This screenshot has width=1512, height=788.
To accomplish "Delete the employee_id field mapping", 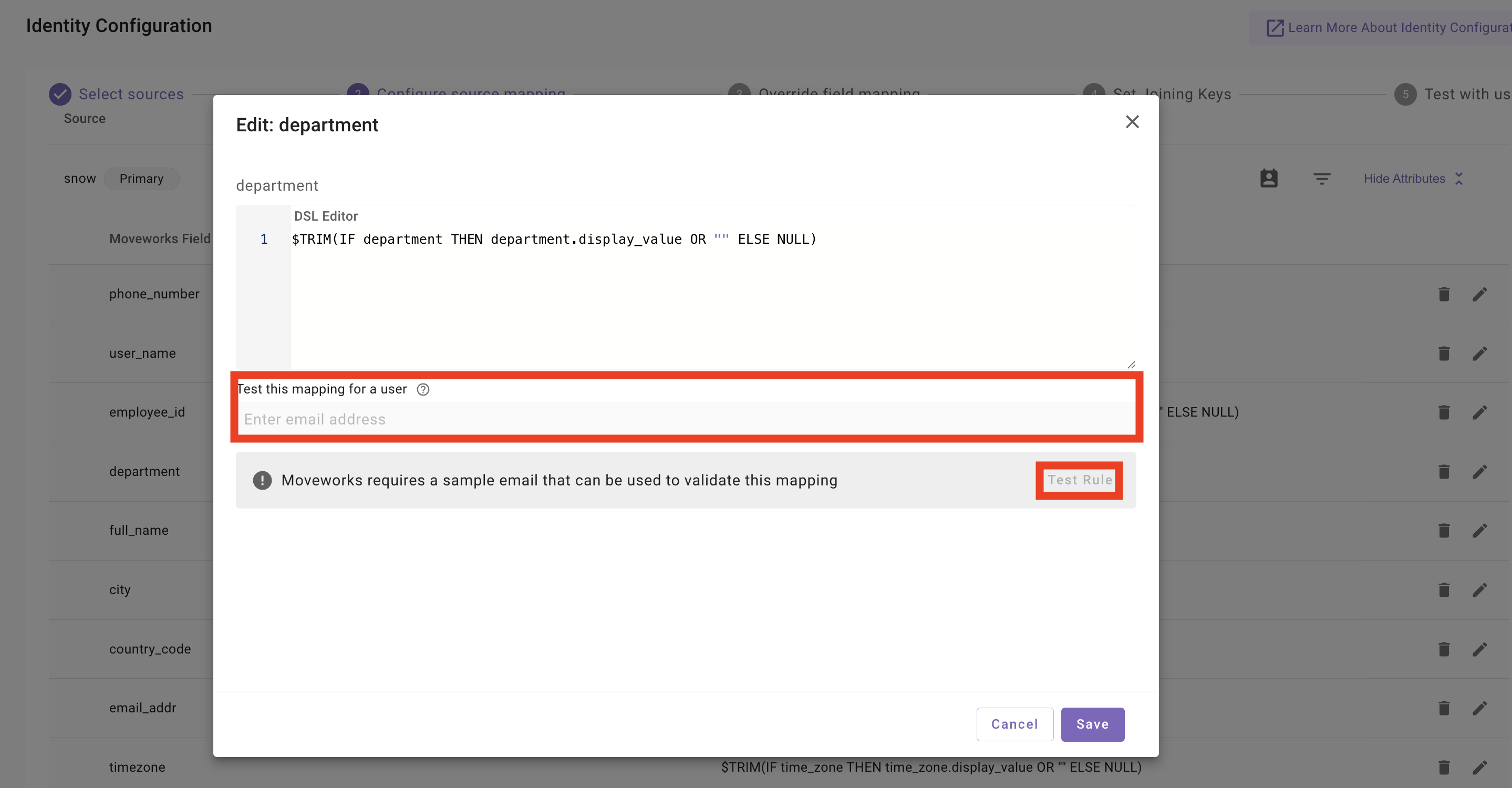I will [x=1444, y=412].
